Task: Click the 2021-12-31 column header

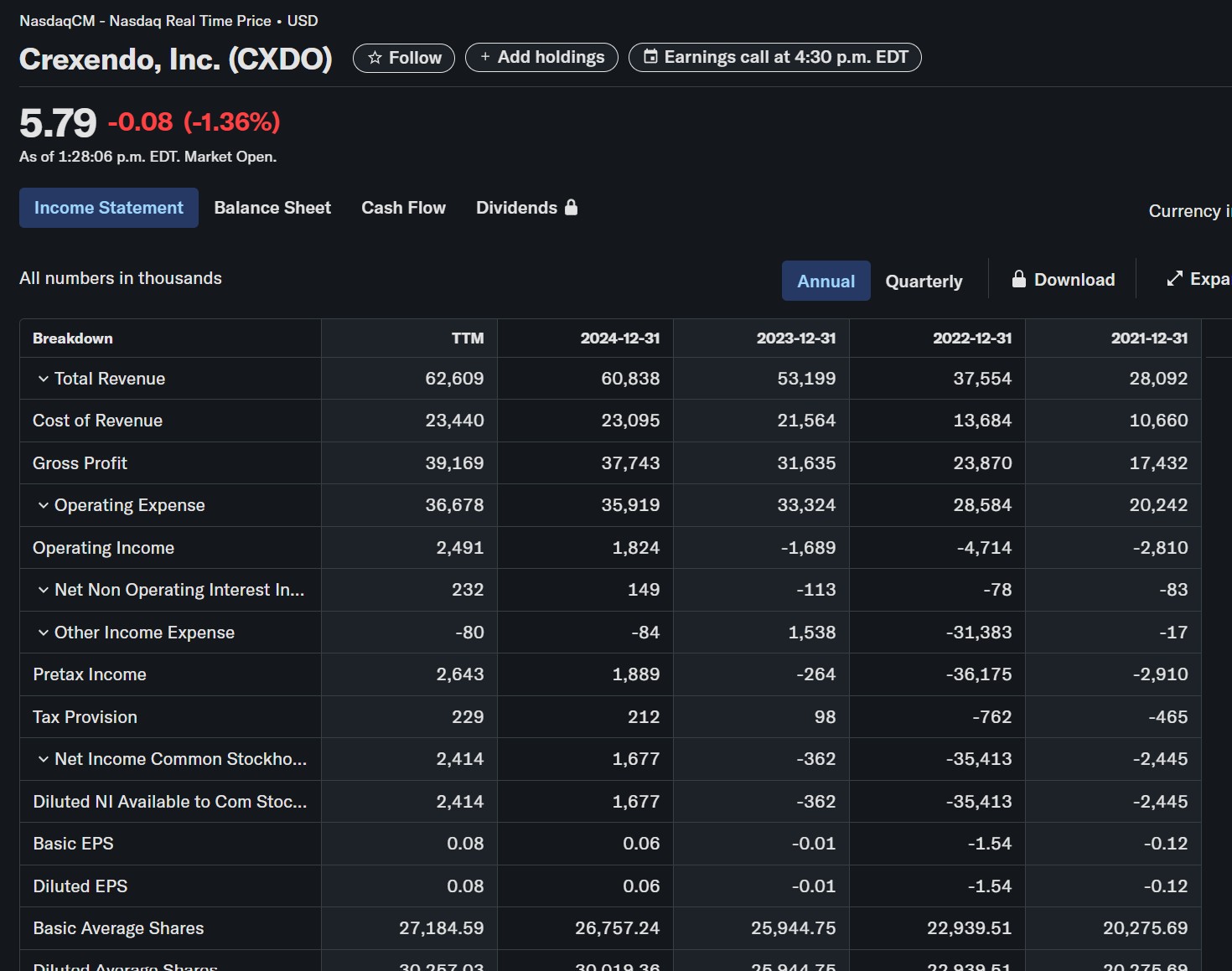Action: coord(1149,338)
